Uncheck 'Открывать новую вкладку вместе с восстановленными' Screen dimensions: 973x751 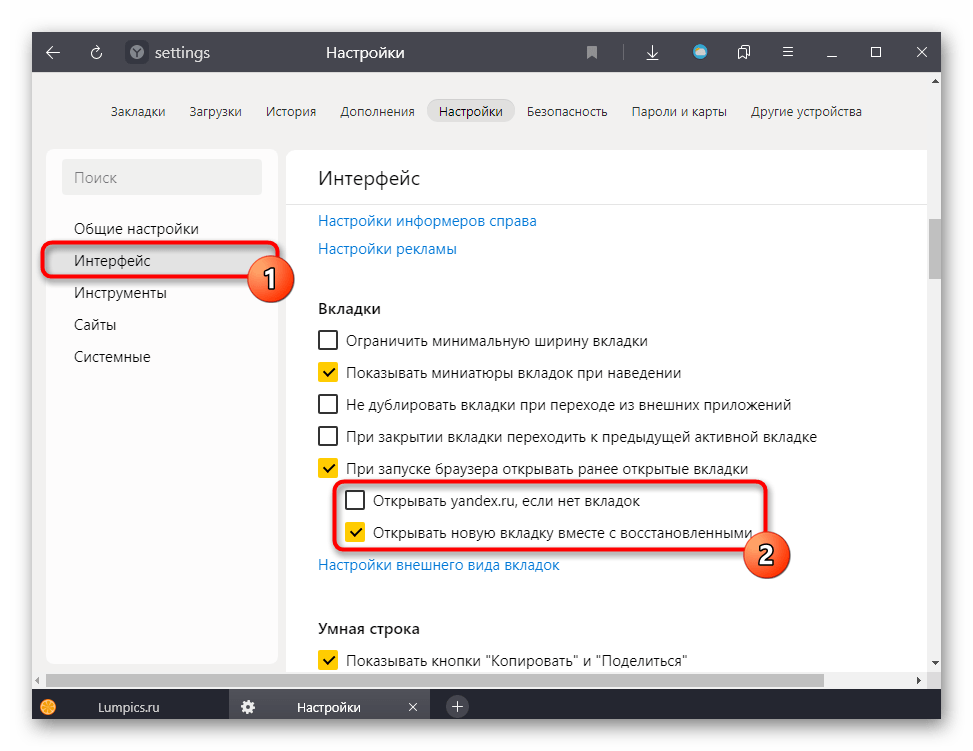tap(355, 533)
